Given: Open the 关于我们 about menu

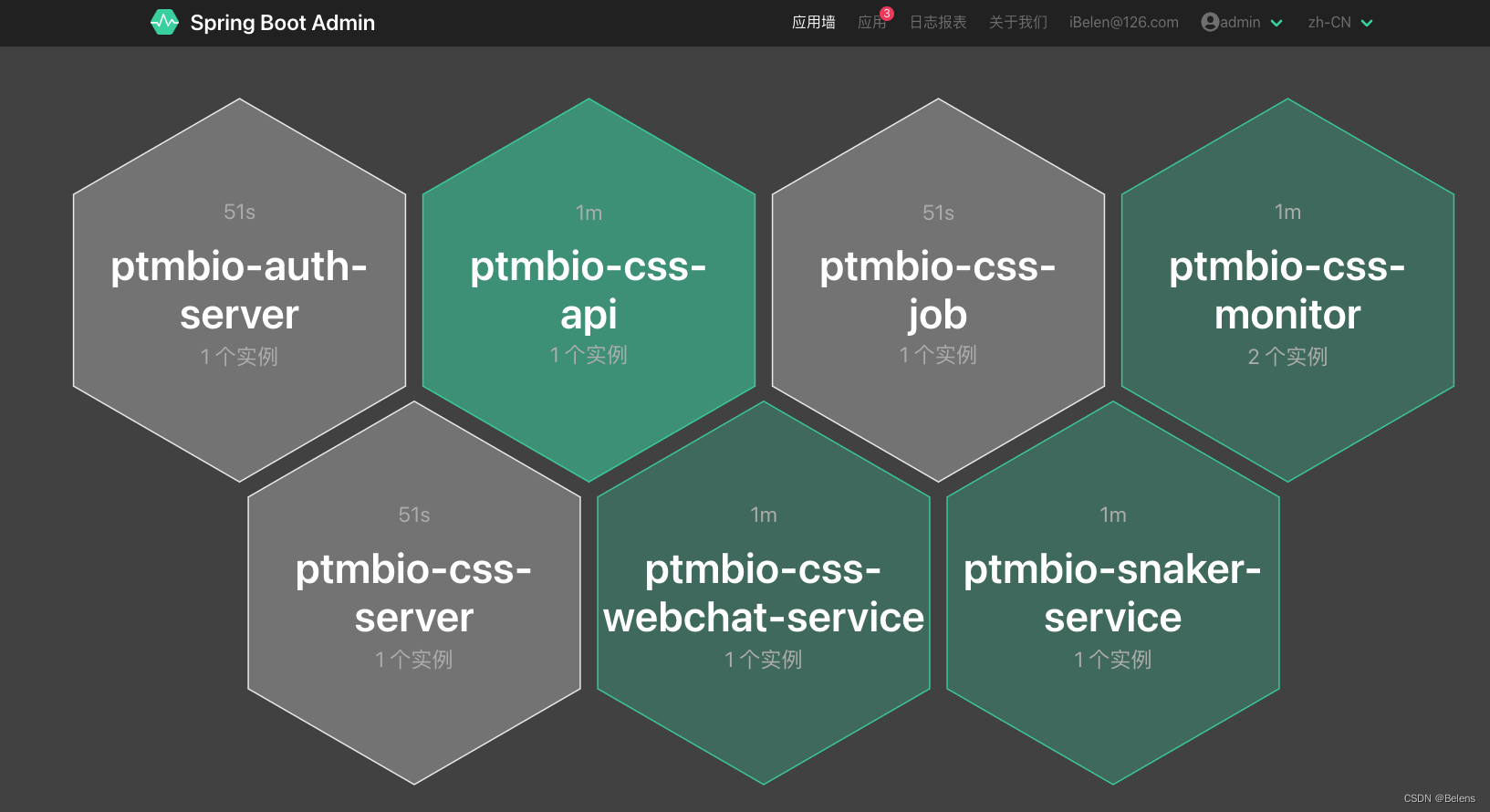Looking at the screenshot, I should coord(1018,22).
